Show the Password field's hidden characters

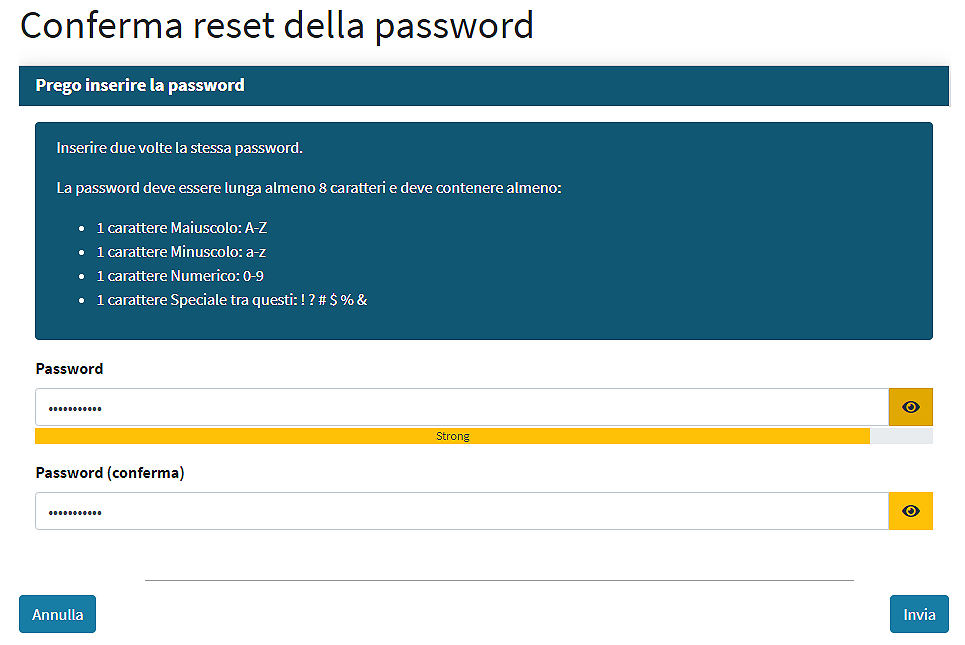coord(910,407)
